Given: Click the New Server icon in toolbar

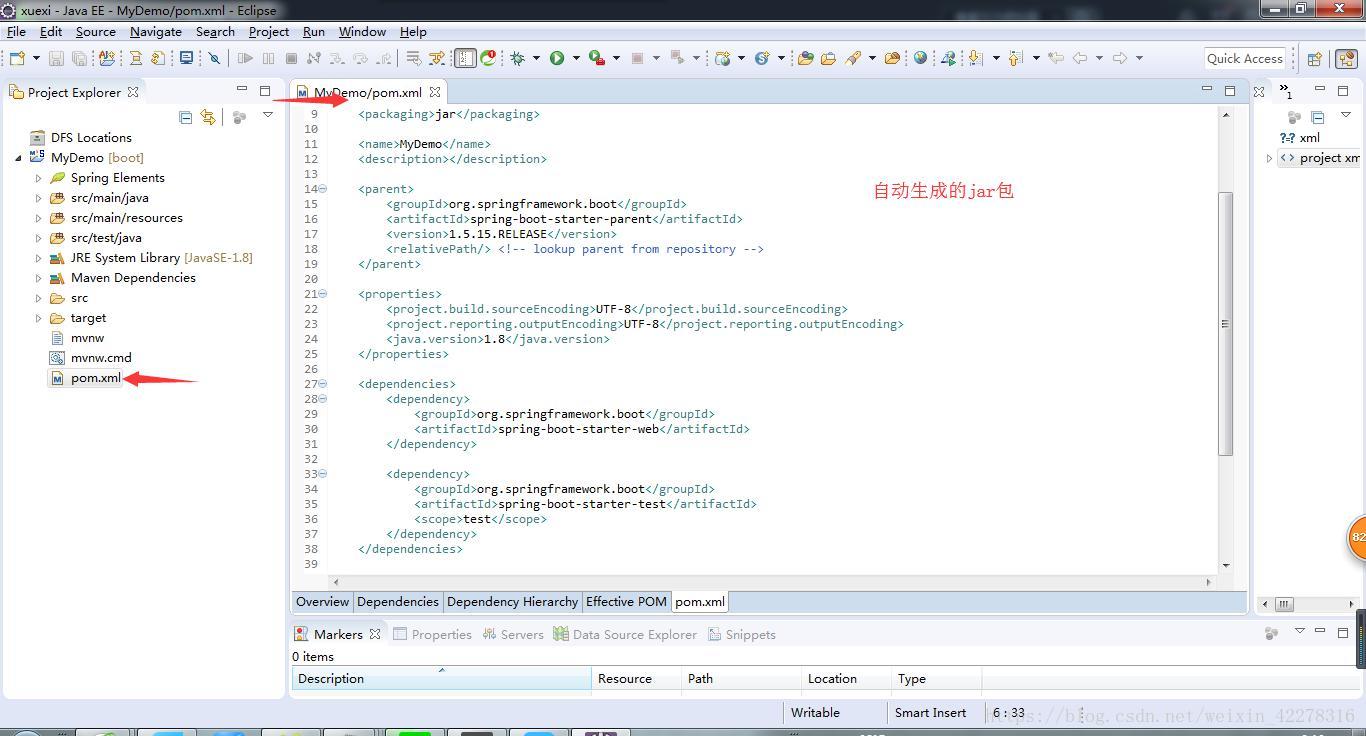Looking at the screenshot, I should tap(722, 58).
